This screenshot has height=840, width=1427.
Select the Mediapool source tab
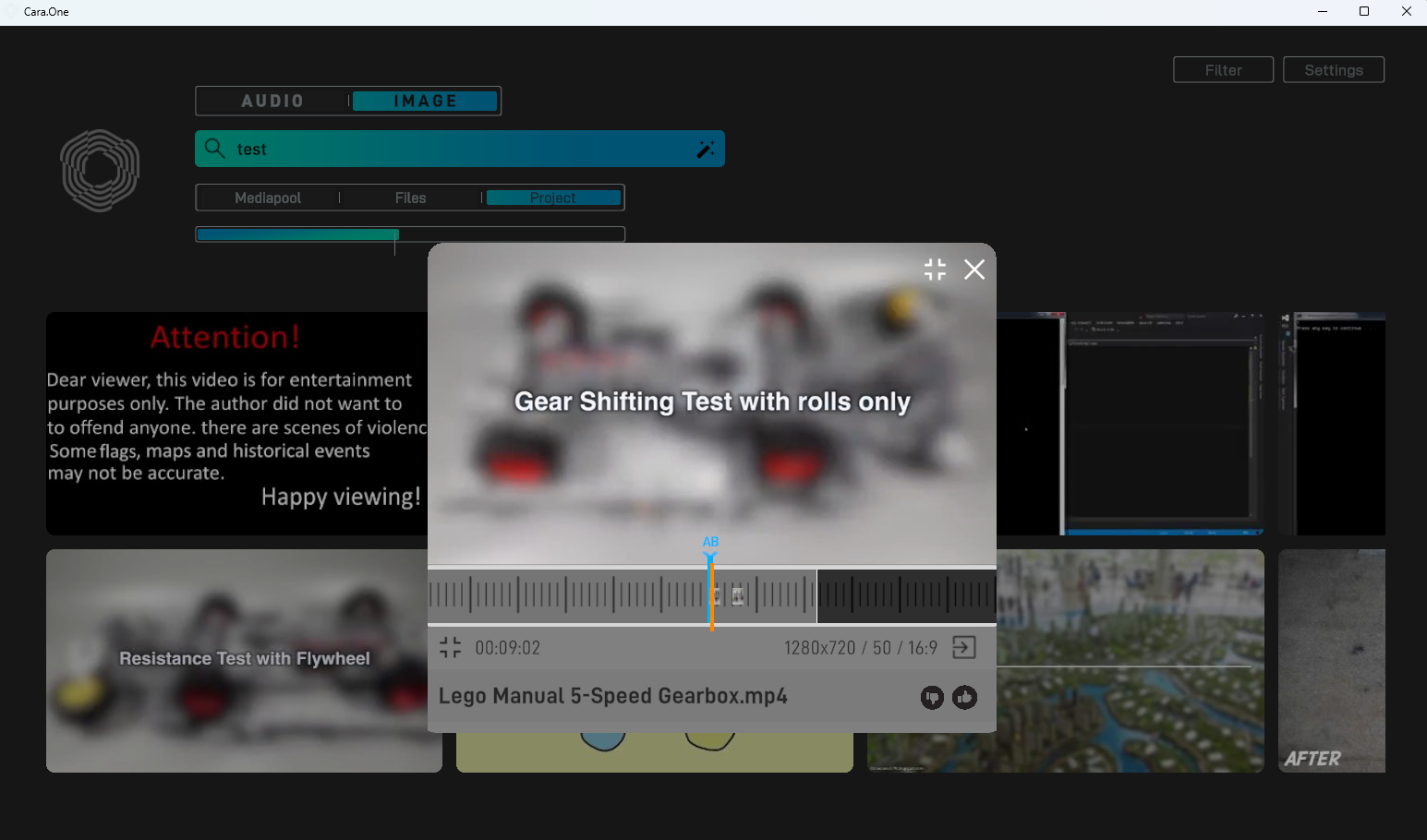(x=268, y=198)
